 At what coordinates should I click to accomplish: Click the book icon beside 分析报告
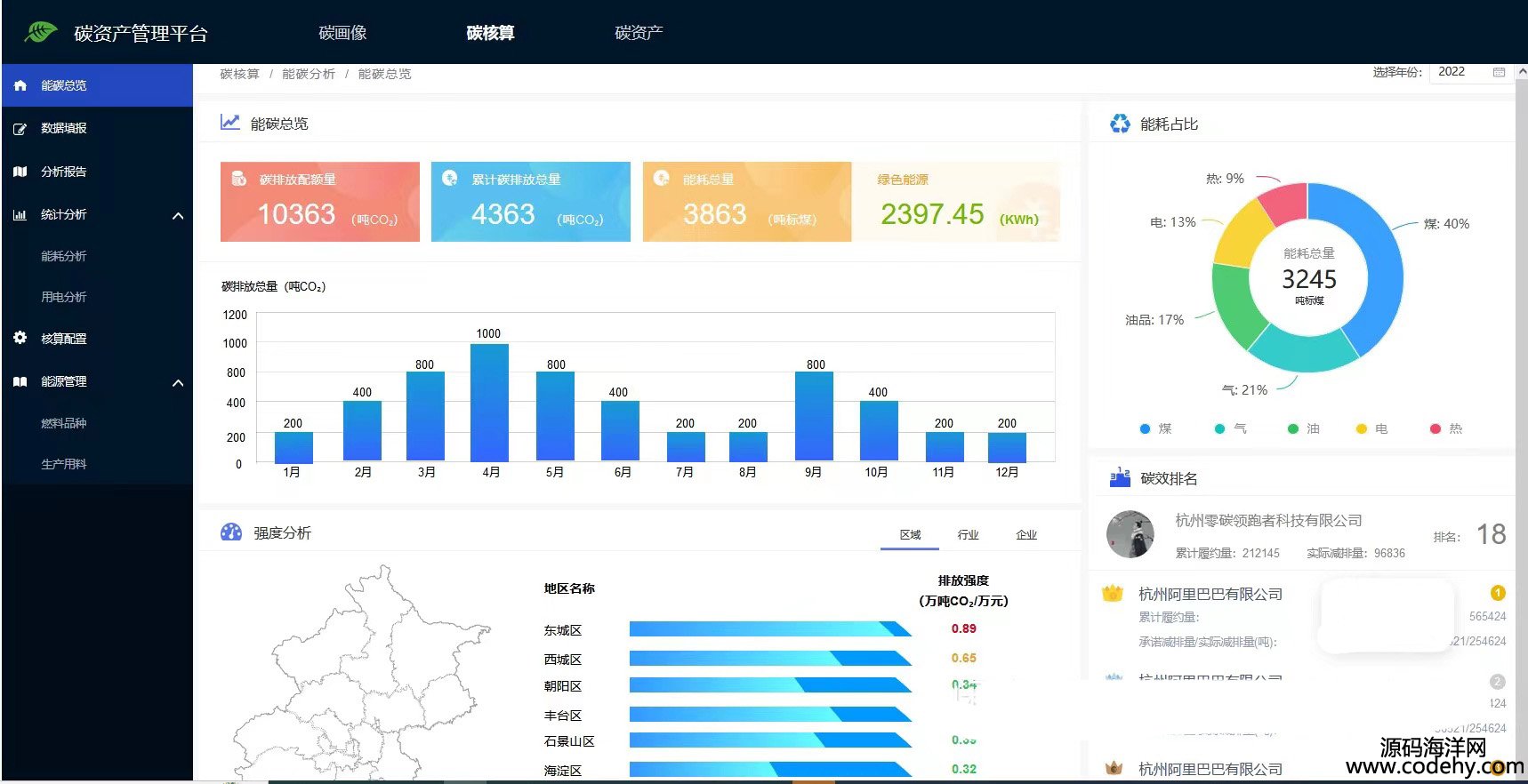coord(20,172)
